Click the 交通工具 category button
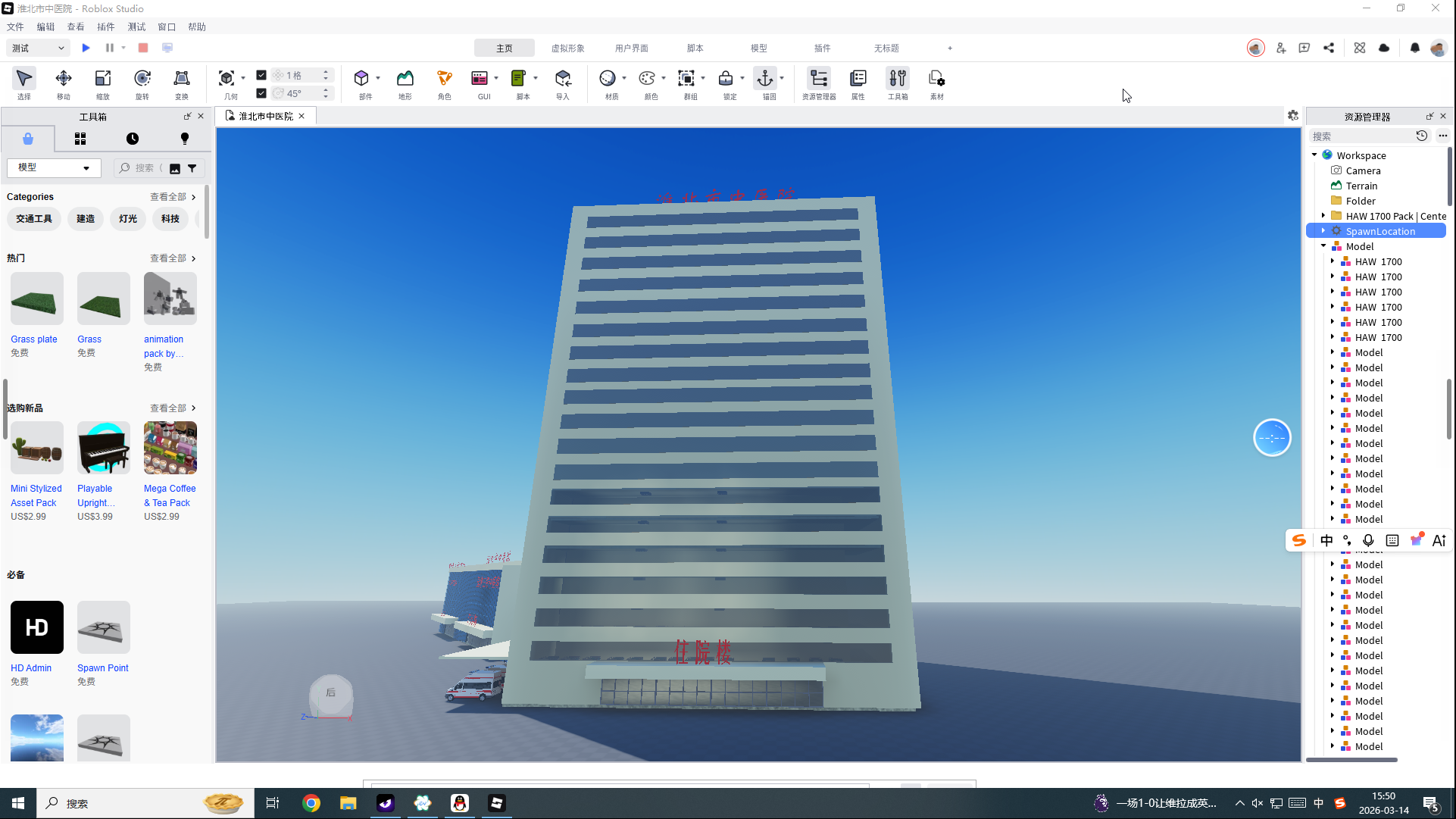 tap(34, 219)
